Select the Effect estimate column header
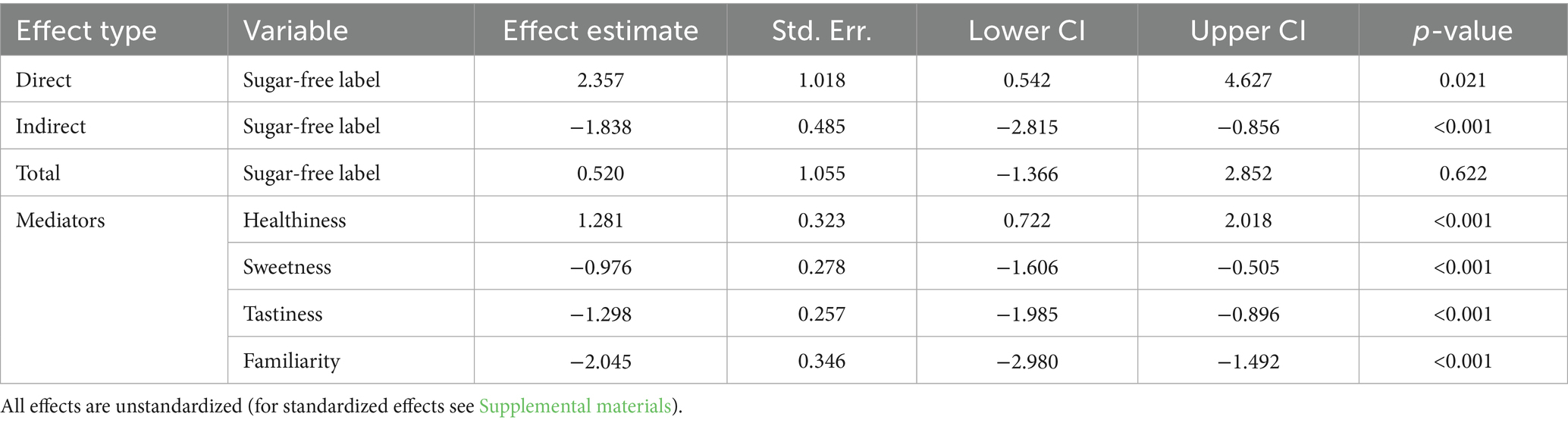Screen dimensions: 1568x423 [600, 30]
